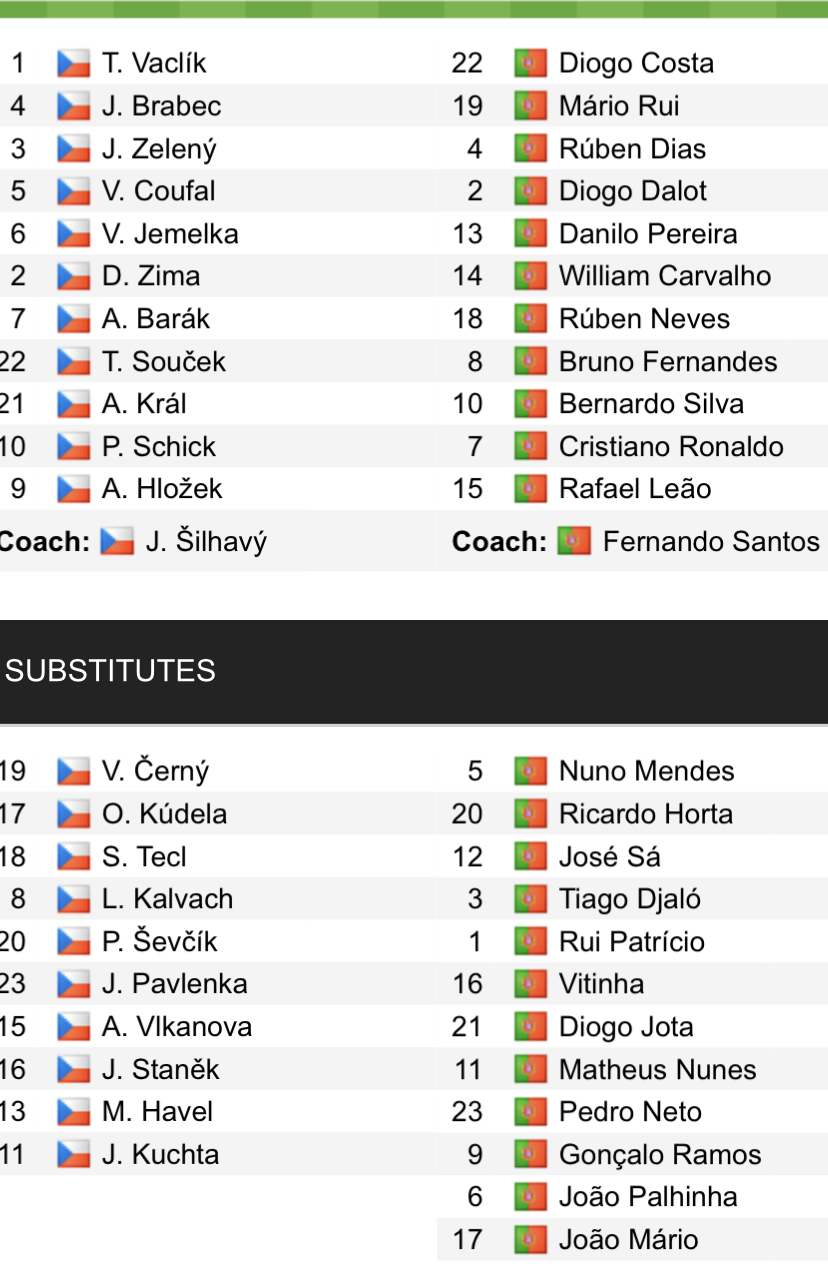The height and width of the screenshot is (1271, 828).
Task: Click the Czech flag beside J. Kuchta
Action: tap(74, 1155)
